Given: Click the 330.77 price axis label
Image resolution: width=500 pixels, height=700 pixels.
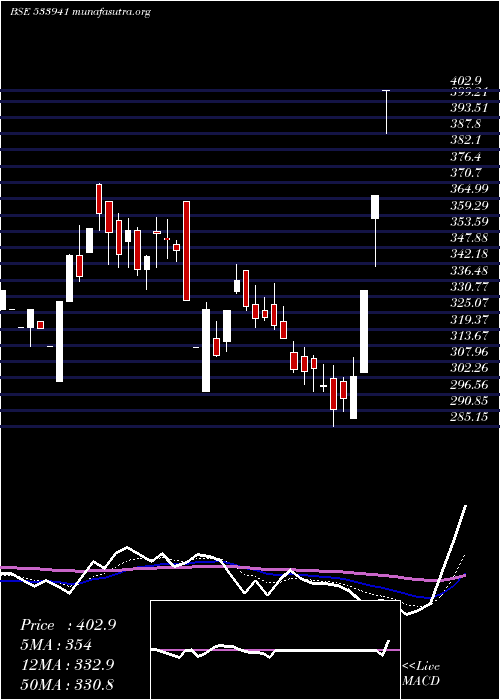Looking at the screenshot, I should pyautogui.click(x=469, y=287).
